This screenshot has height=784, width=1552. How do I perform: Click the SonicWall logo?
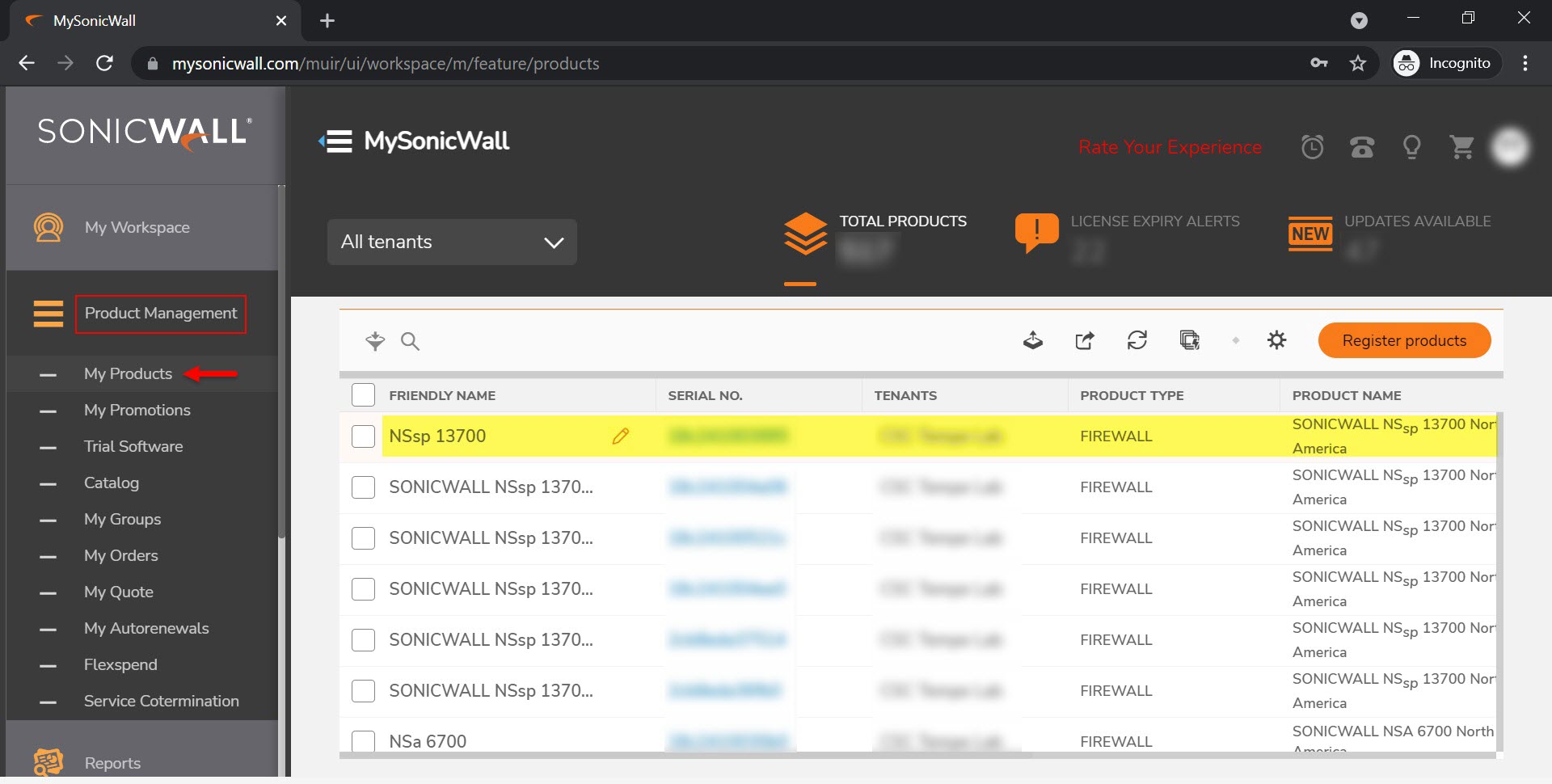pos(145,133)
